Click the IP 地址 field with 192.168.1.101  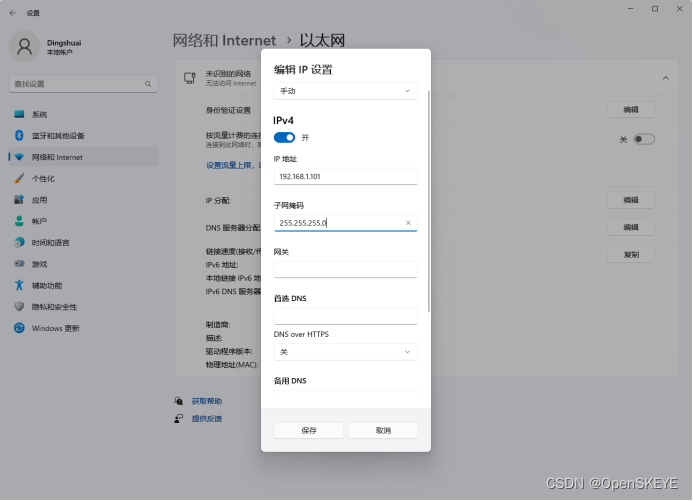[x=346, y=176]
